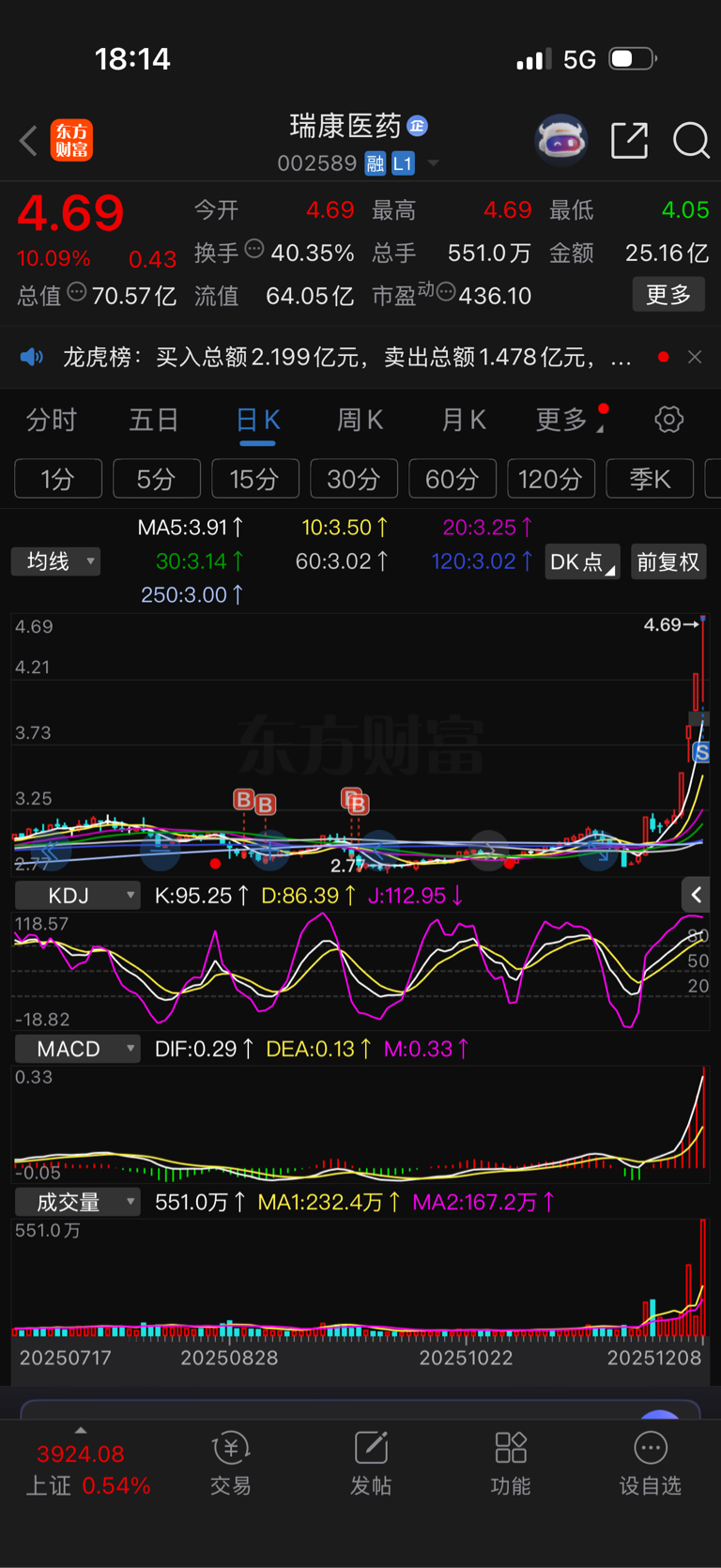721x1568 pixels.
Task: Open the 龙虎榜 announcement text
Action: click(x=346, y=357)
